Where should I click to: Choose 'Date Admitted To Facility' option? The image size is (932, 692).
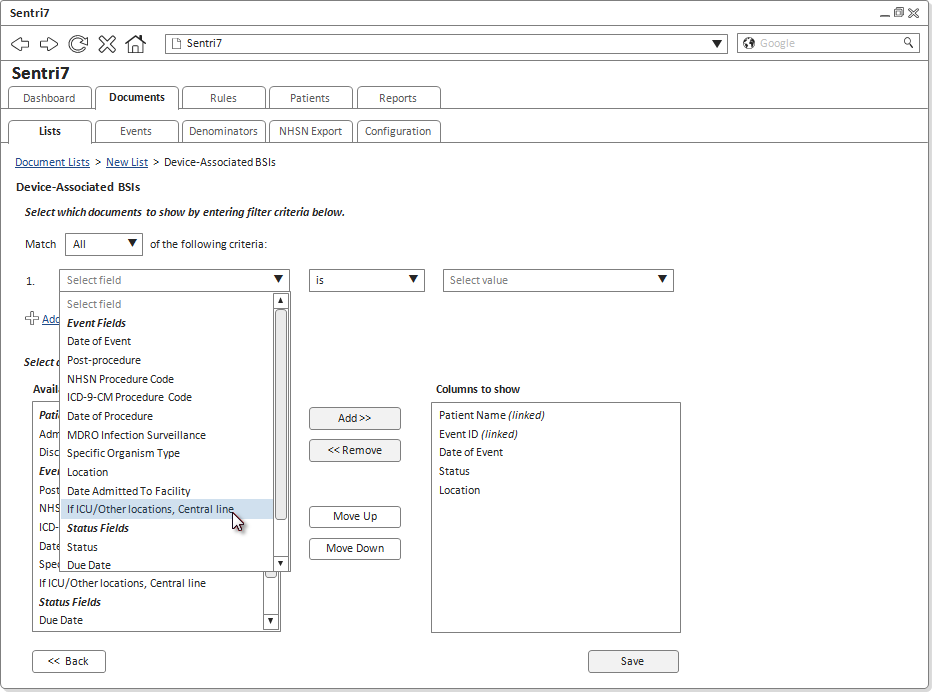tap(166, 491)
